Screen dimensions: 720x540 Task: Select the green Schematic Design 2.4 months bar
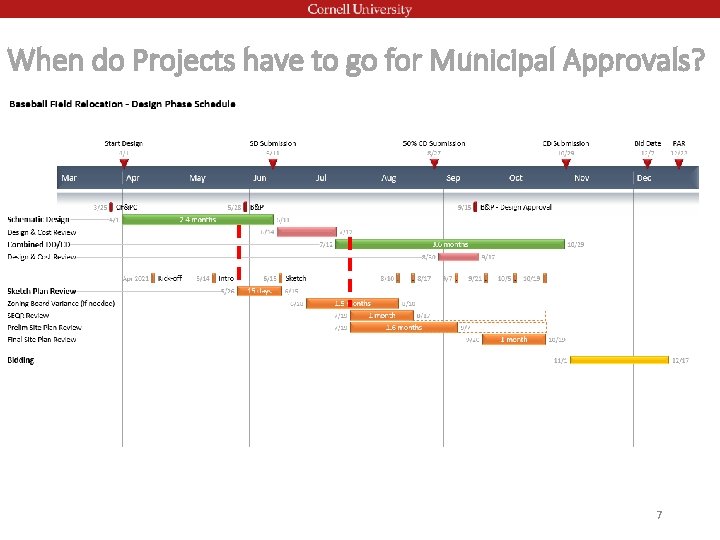(x=198, y=219)
